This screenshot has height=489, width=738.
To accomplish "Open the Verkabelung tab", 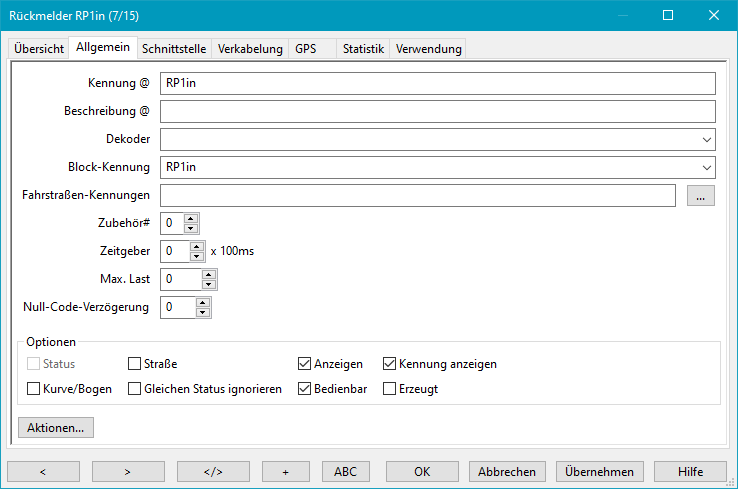I will click(250, 49).
